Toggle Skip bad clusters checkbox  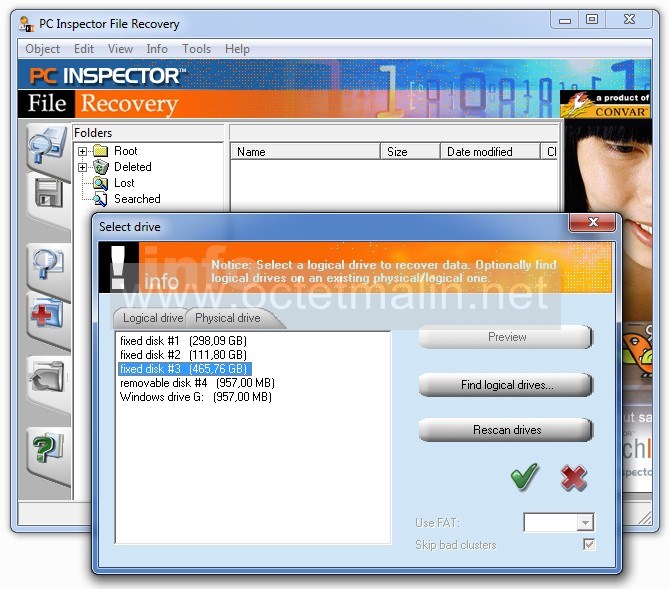589,544
